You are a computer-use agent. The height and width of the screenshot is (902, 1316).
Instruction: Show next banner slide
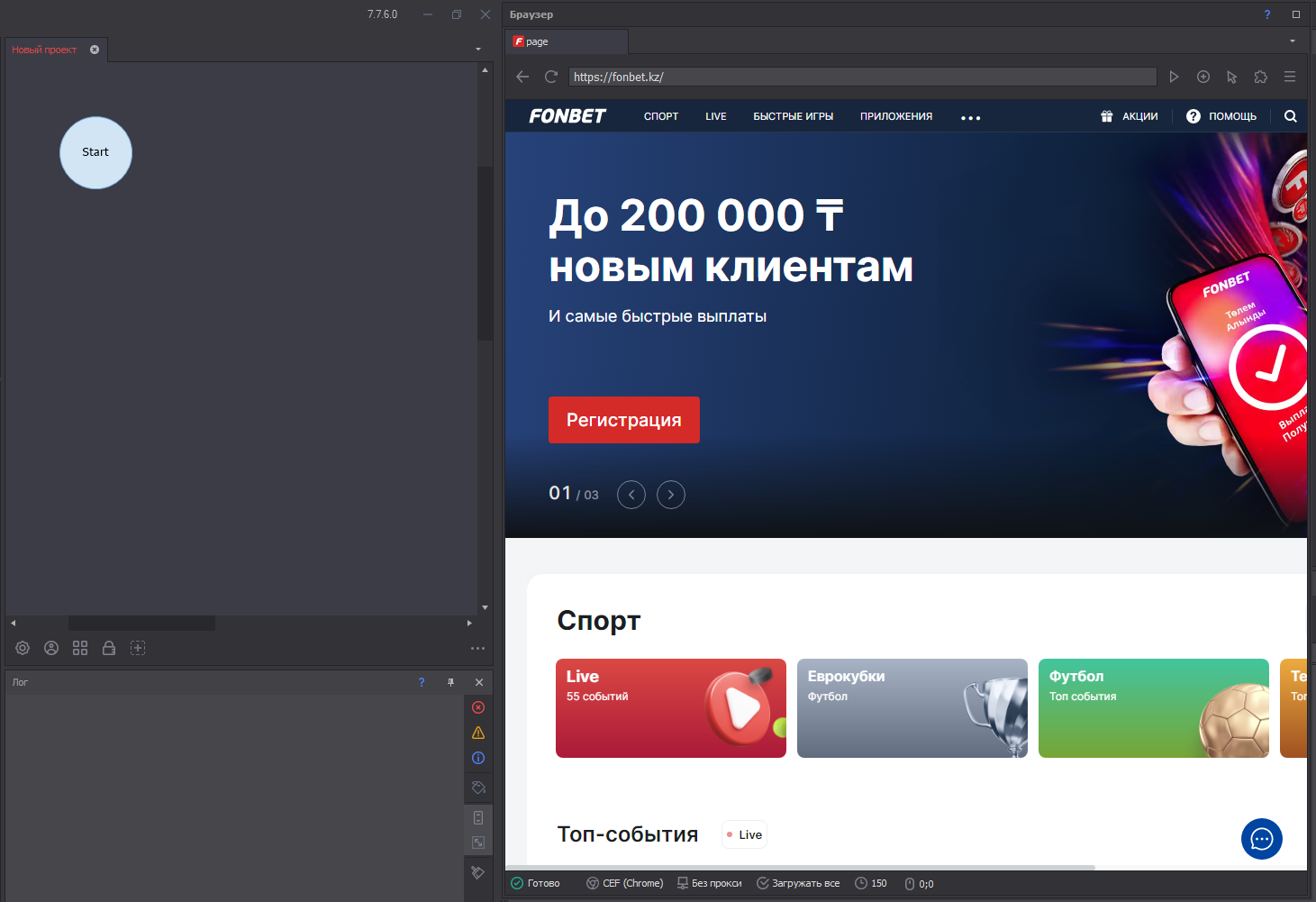671,495
